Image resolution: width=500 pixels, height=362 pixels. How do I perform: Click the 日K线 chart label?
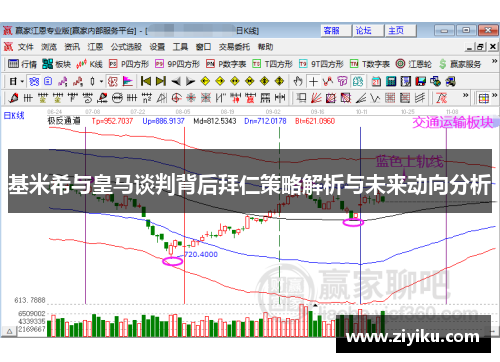(14, 116)
